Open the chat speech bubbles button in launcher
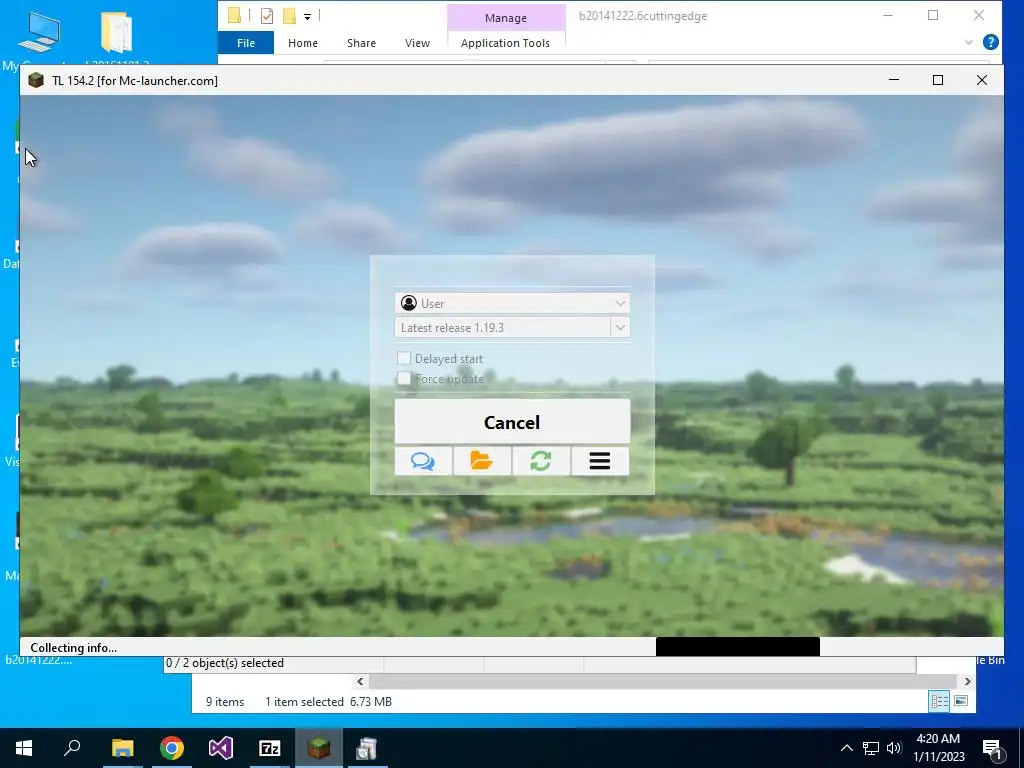Screen dimensions: 1024x768 [423, 461]
